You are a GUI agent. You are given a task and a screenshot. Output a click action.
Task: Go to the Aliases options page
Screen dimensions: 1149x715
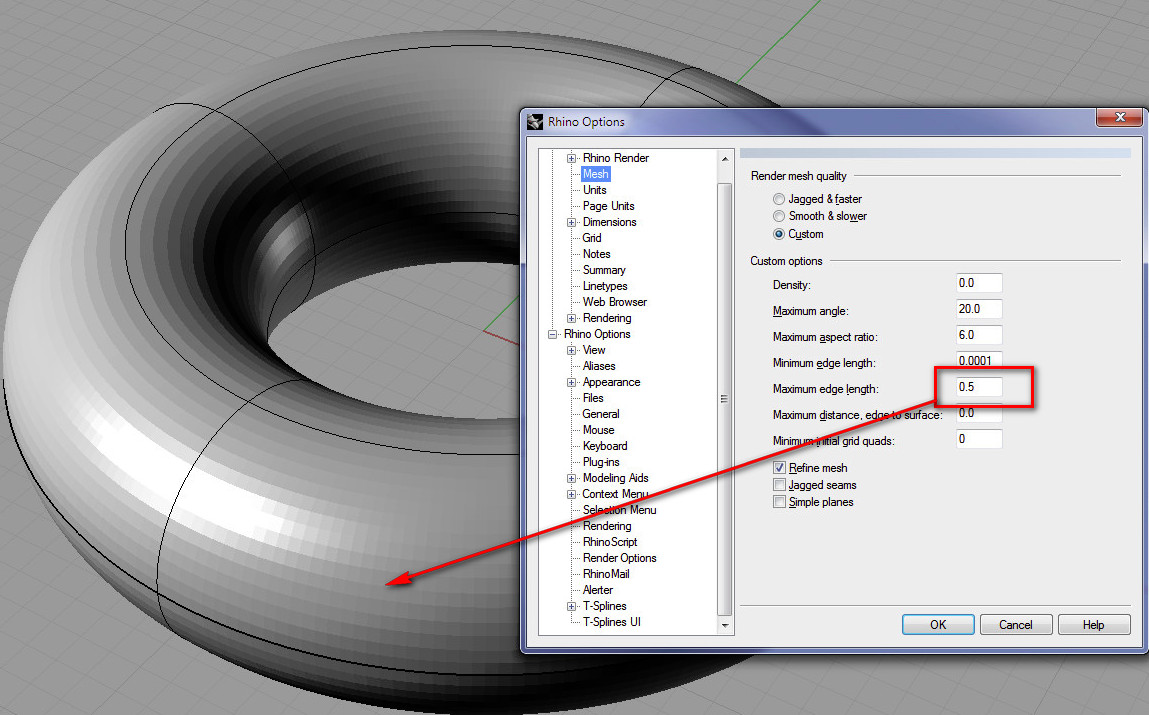[599, 366]
